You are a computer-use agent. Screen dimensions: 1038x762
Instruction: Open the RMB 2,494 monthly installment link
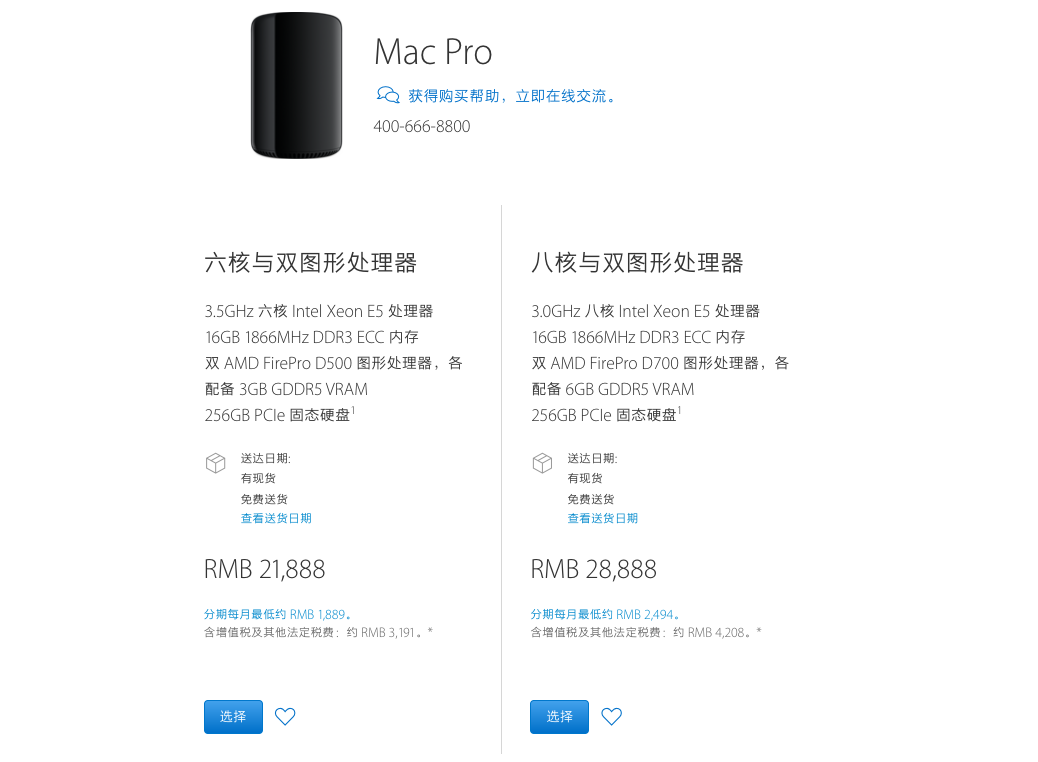tap(604, 614)
